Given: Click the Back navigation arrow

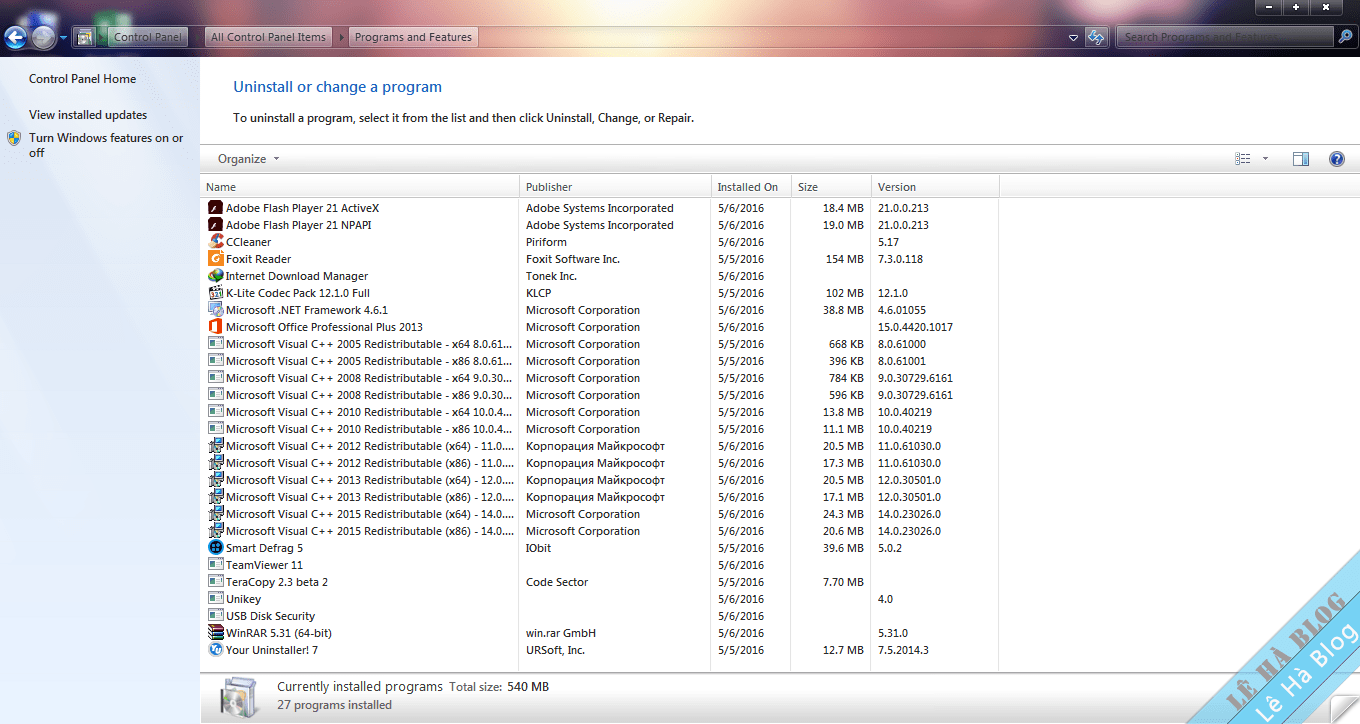Looking at the screenshot, I should 16,38.
